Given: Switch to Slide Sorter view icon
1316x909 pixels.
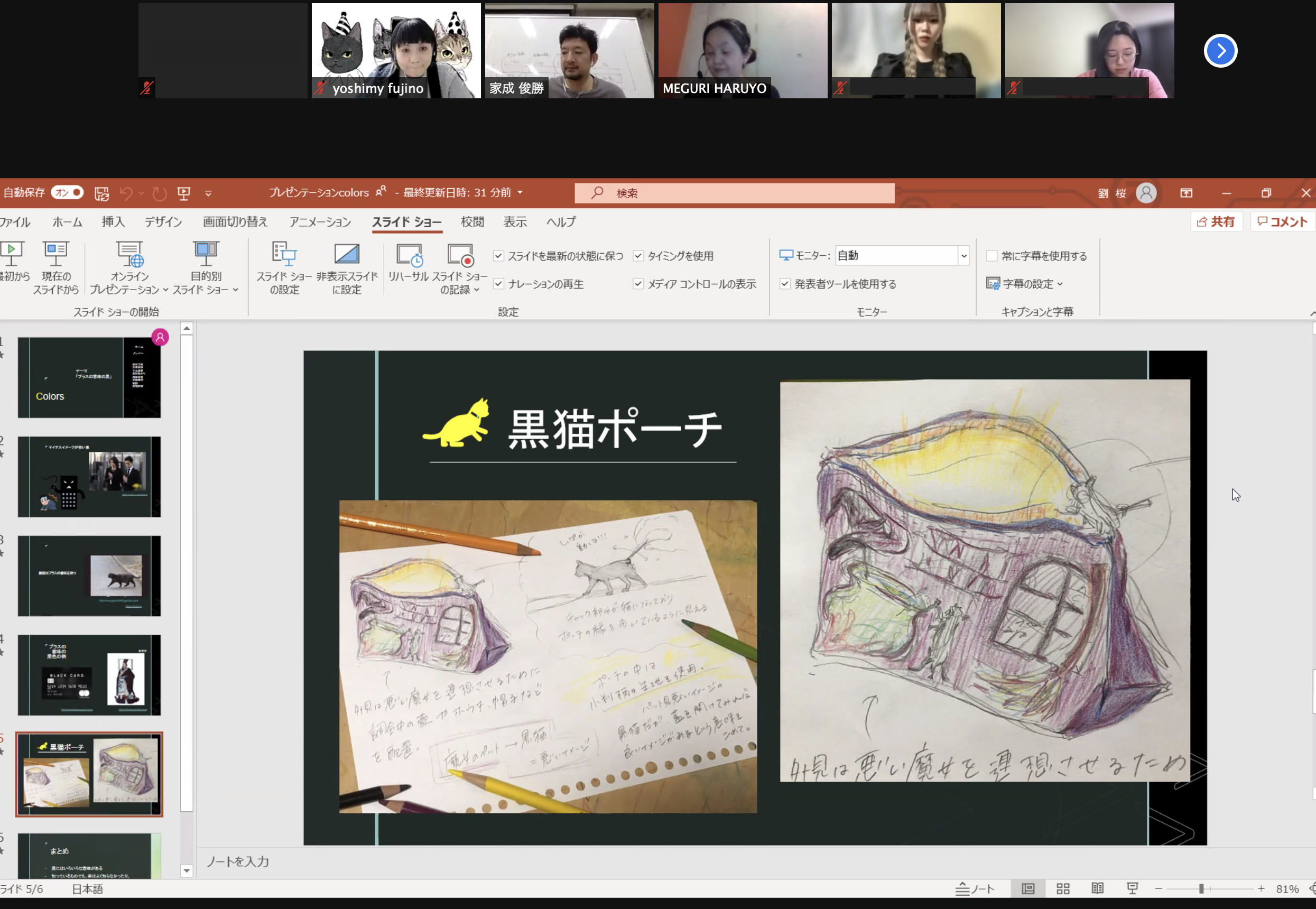Looking at the screenshot, I should (1063, 889).
